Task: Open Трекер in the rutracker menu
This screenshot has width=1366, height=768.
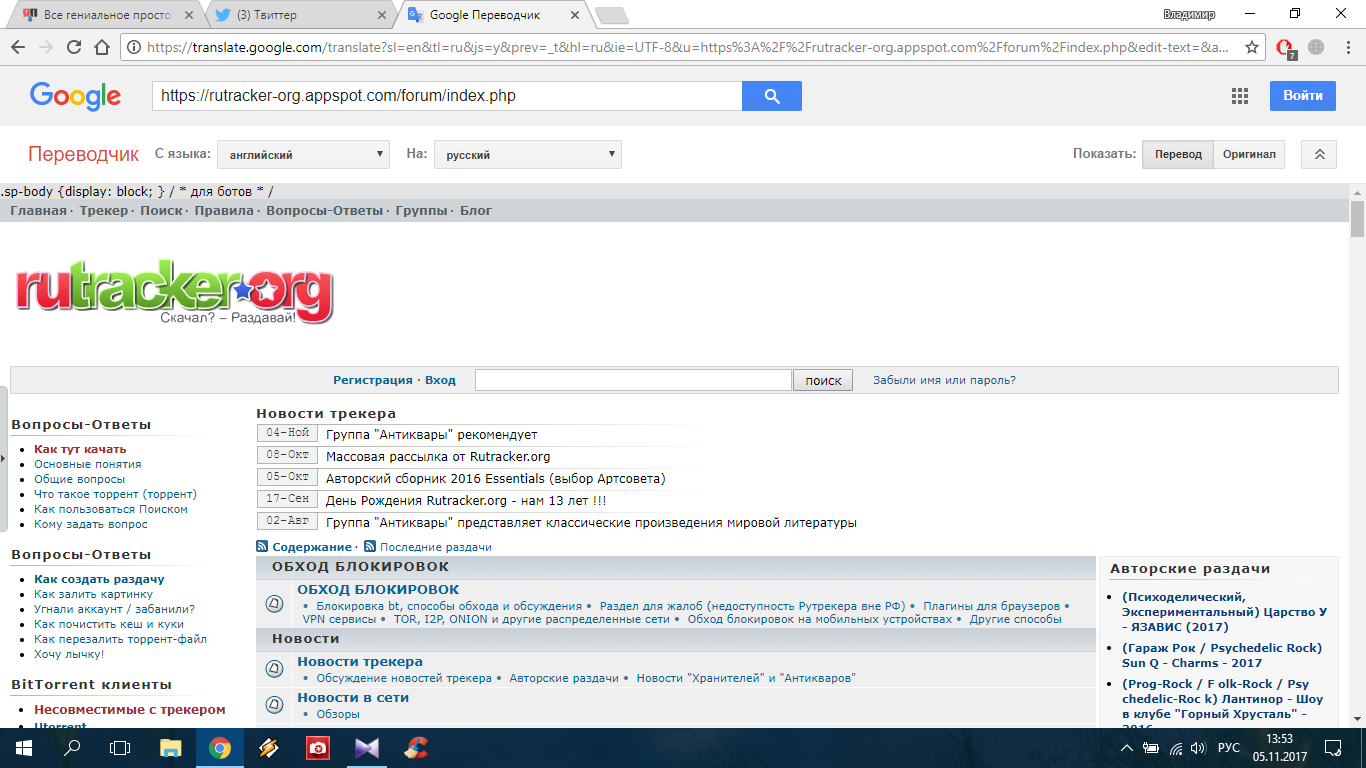Action: point(104,211)
